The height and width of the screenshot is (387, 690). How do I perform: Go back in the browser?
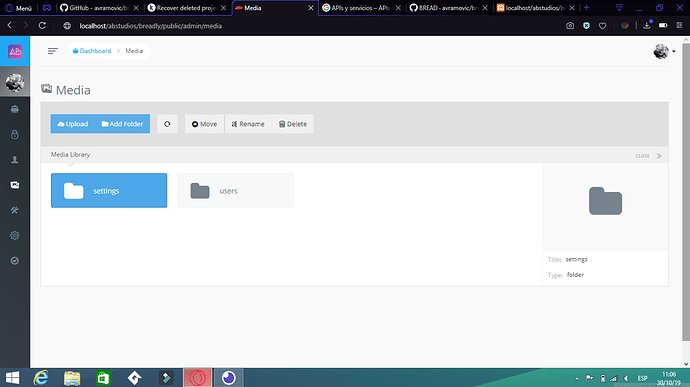pyautogui.click(x=10, y=26)
